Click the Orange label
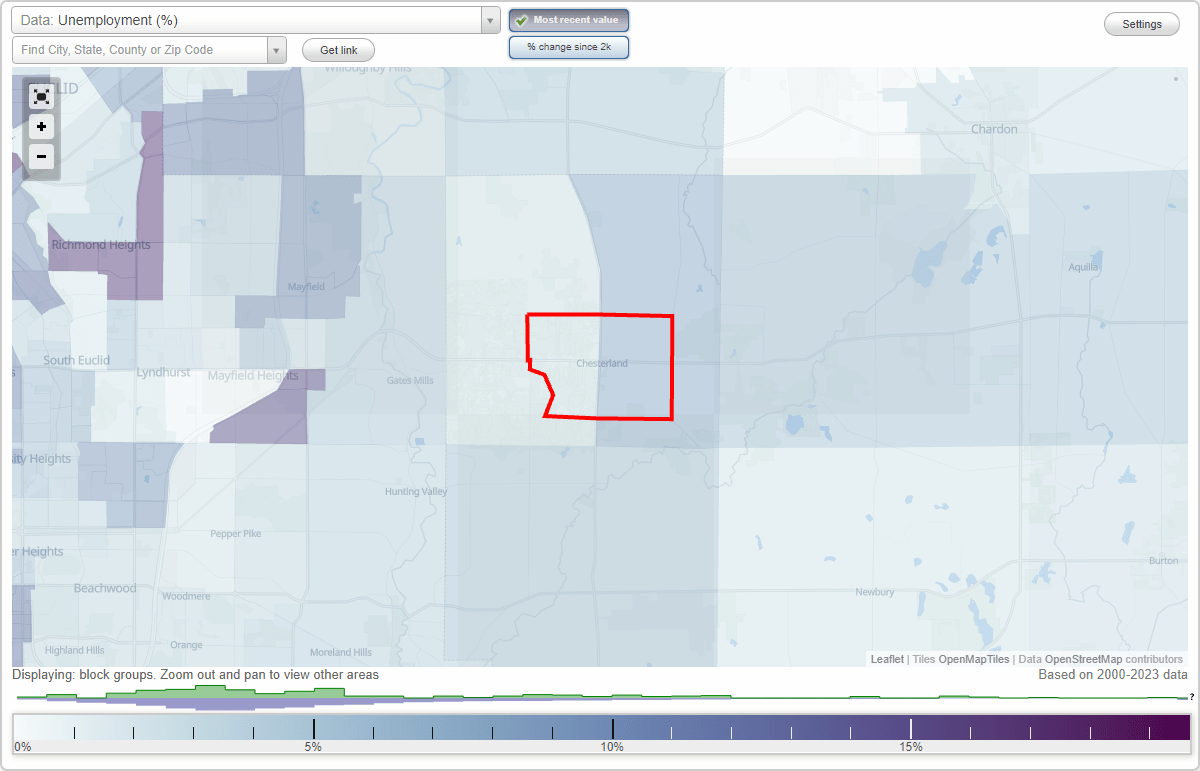Viewport: 1200px width, 771px height. point(186,645)
